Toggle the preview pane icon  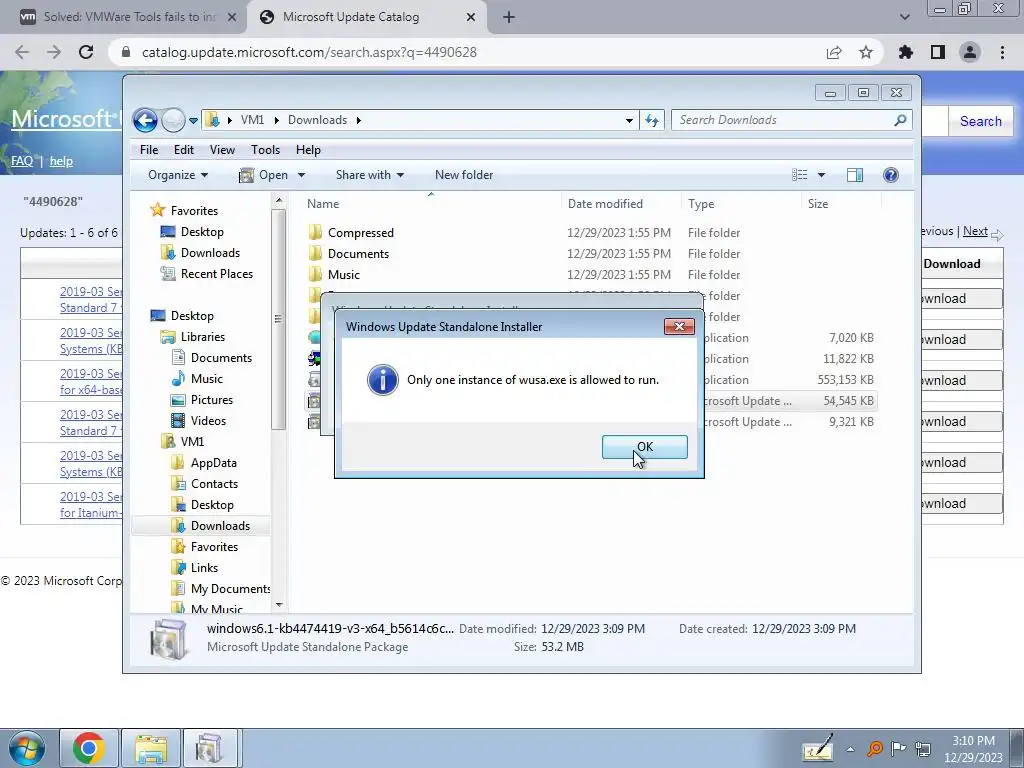[x=854, y=174]
